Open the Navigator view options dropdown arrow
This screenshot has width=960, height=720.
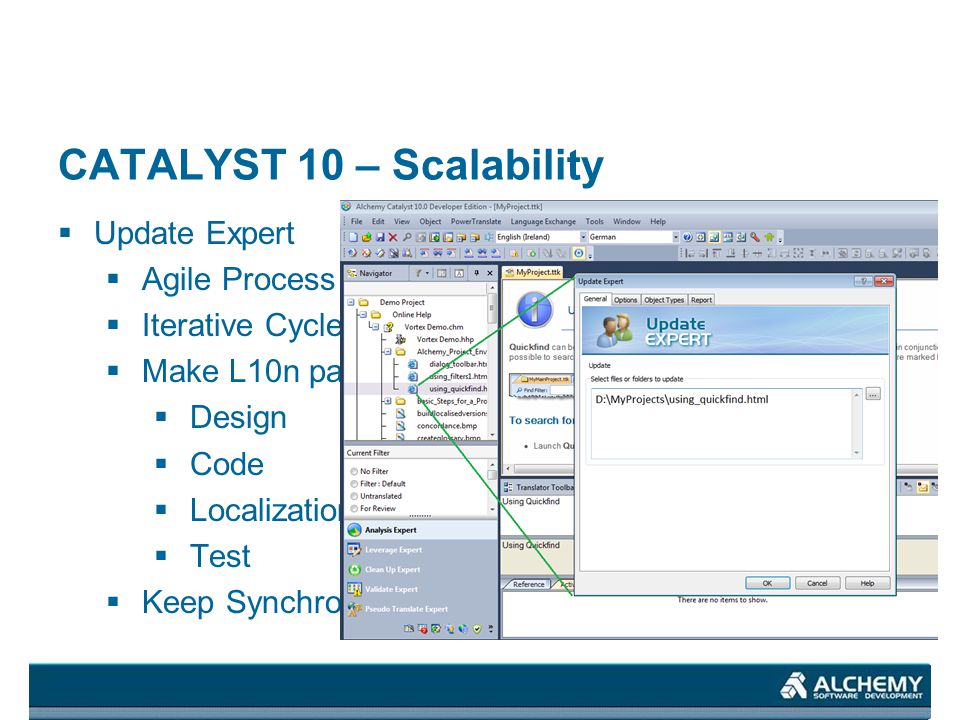pyautogui.click(x=427, y=273)
